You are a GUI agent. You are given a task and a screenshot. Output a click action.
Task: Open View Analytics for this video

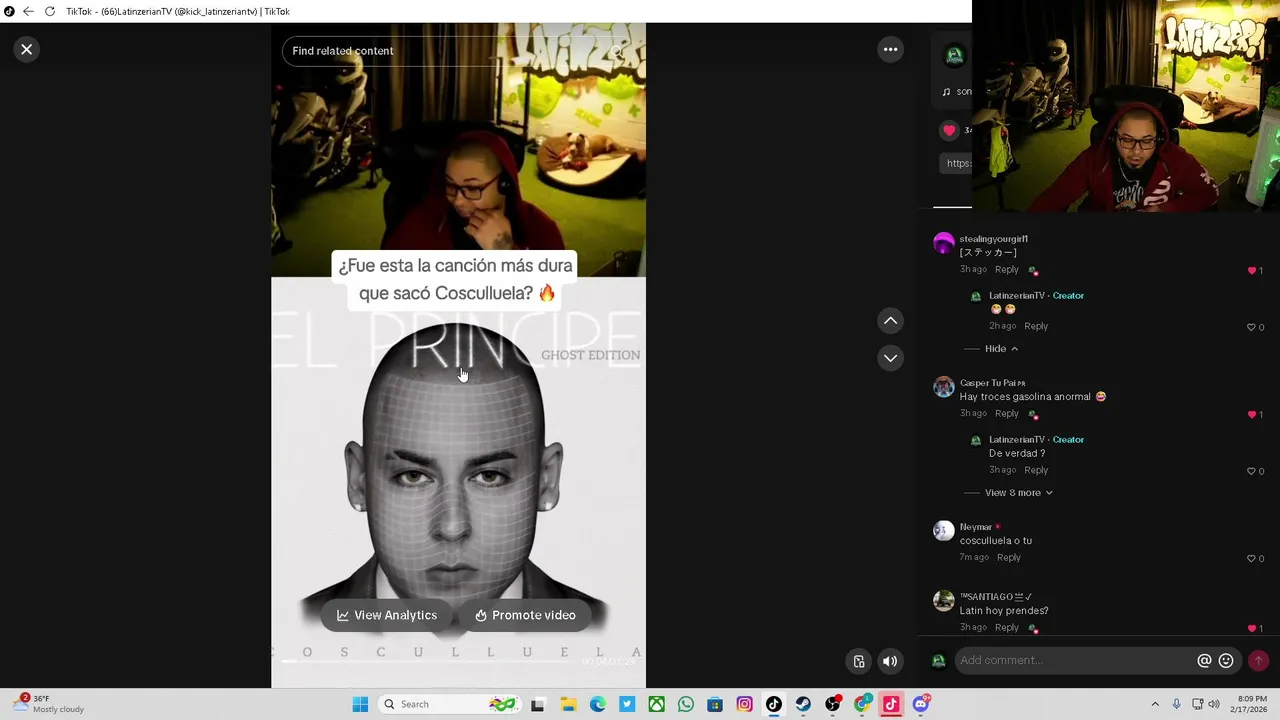[386, 616]
